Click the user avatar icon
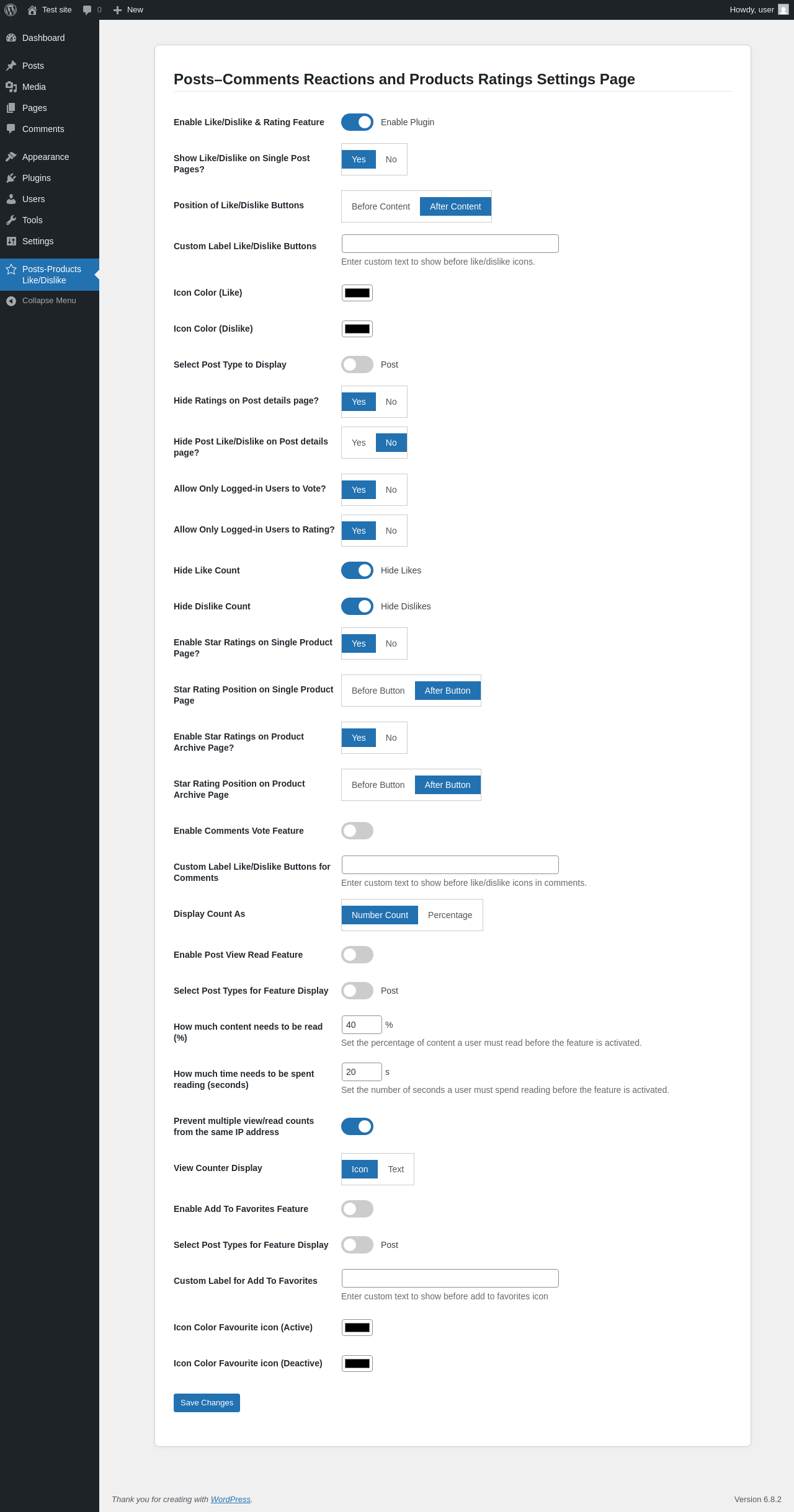The width and height of the screenshot is (794, 1512). (x=783, y=10)
